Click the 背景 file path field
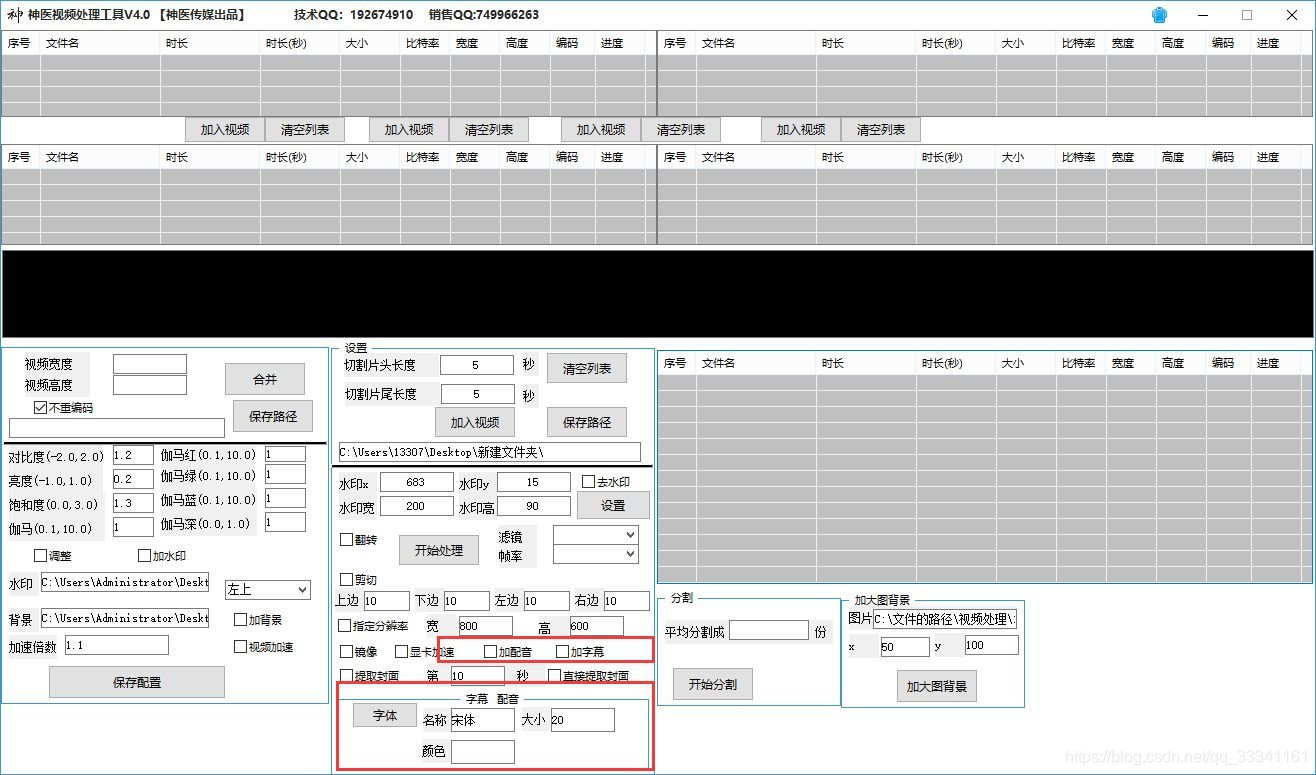1316x775 pixels. click(x=125, y=619)
